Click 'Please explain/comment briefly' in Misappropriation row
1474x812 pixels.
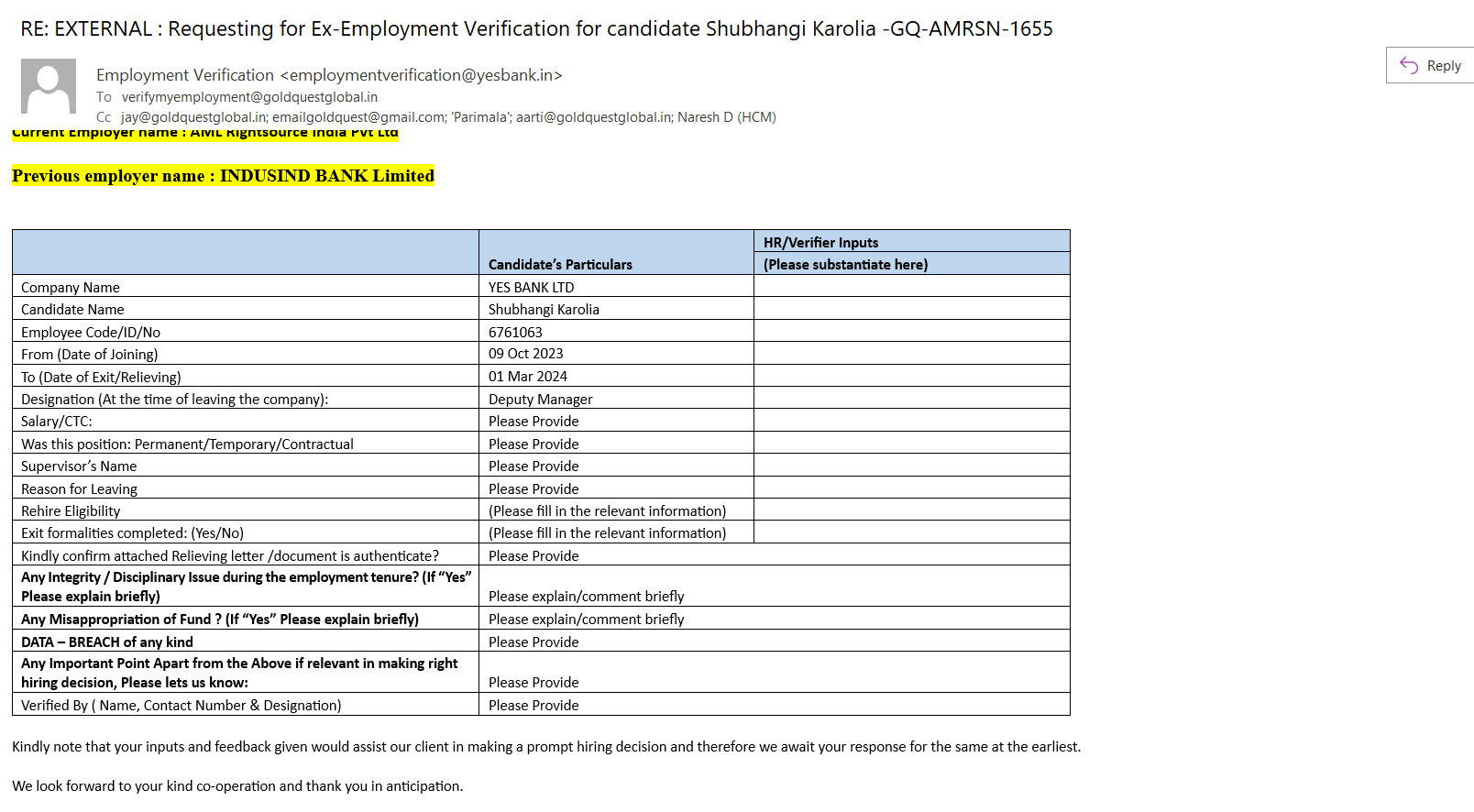click(587, 620)
